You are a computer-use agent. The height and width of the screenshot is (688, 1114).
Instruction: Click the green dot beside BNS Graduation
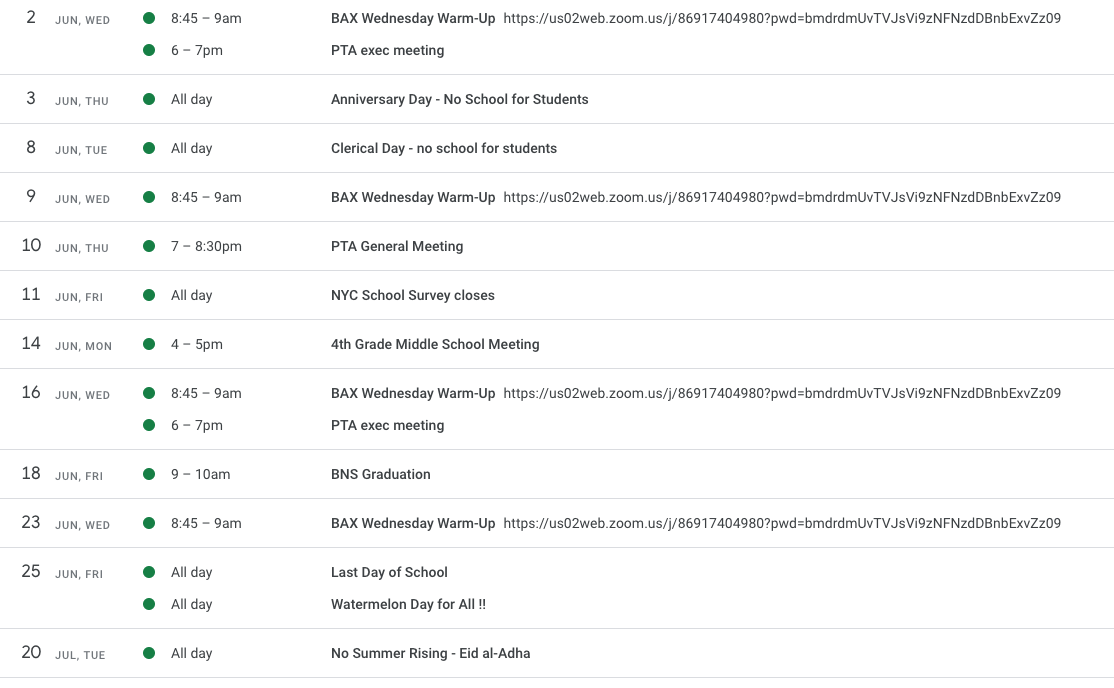point(149,474)
